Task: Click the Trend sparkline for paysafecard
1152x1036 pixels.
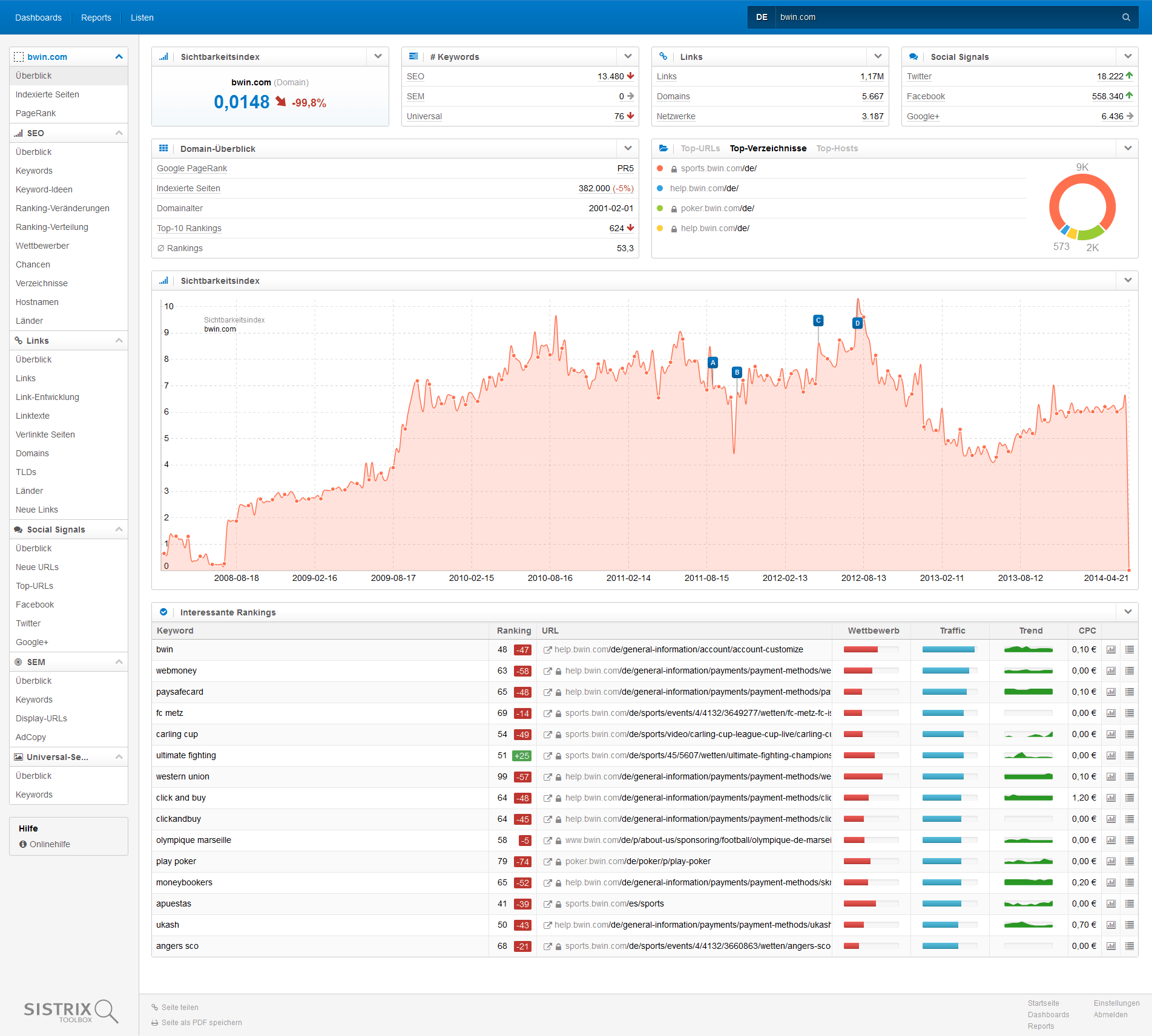Action: pos(1029,692)
